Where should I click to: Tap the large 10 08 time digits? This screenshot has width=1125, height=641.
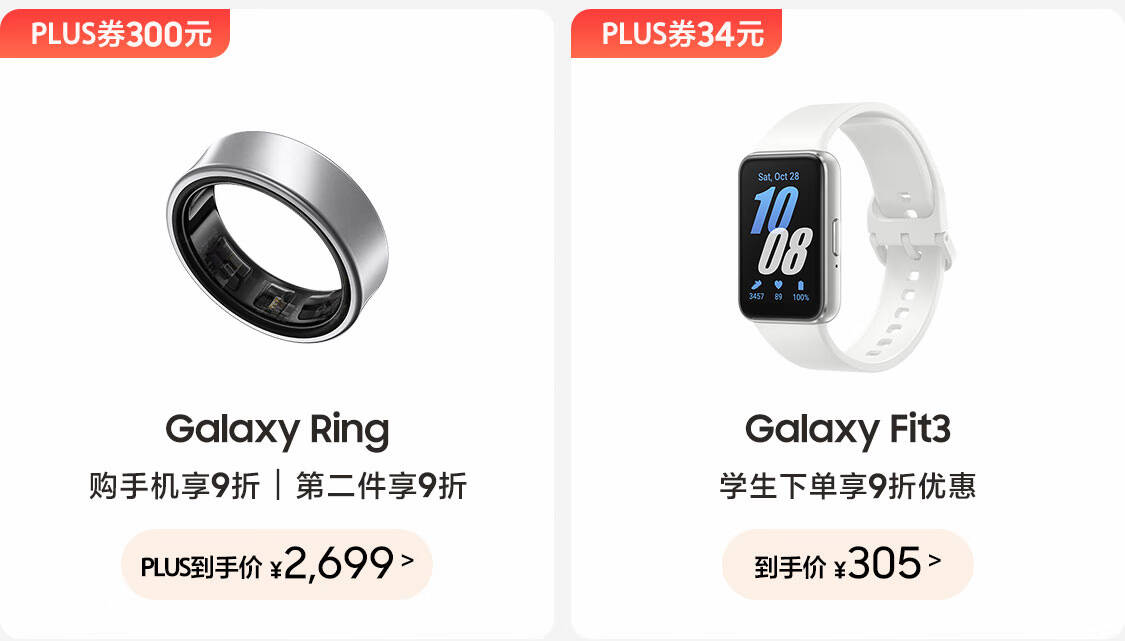pos(780,230)
